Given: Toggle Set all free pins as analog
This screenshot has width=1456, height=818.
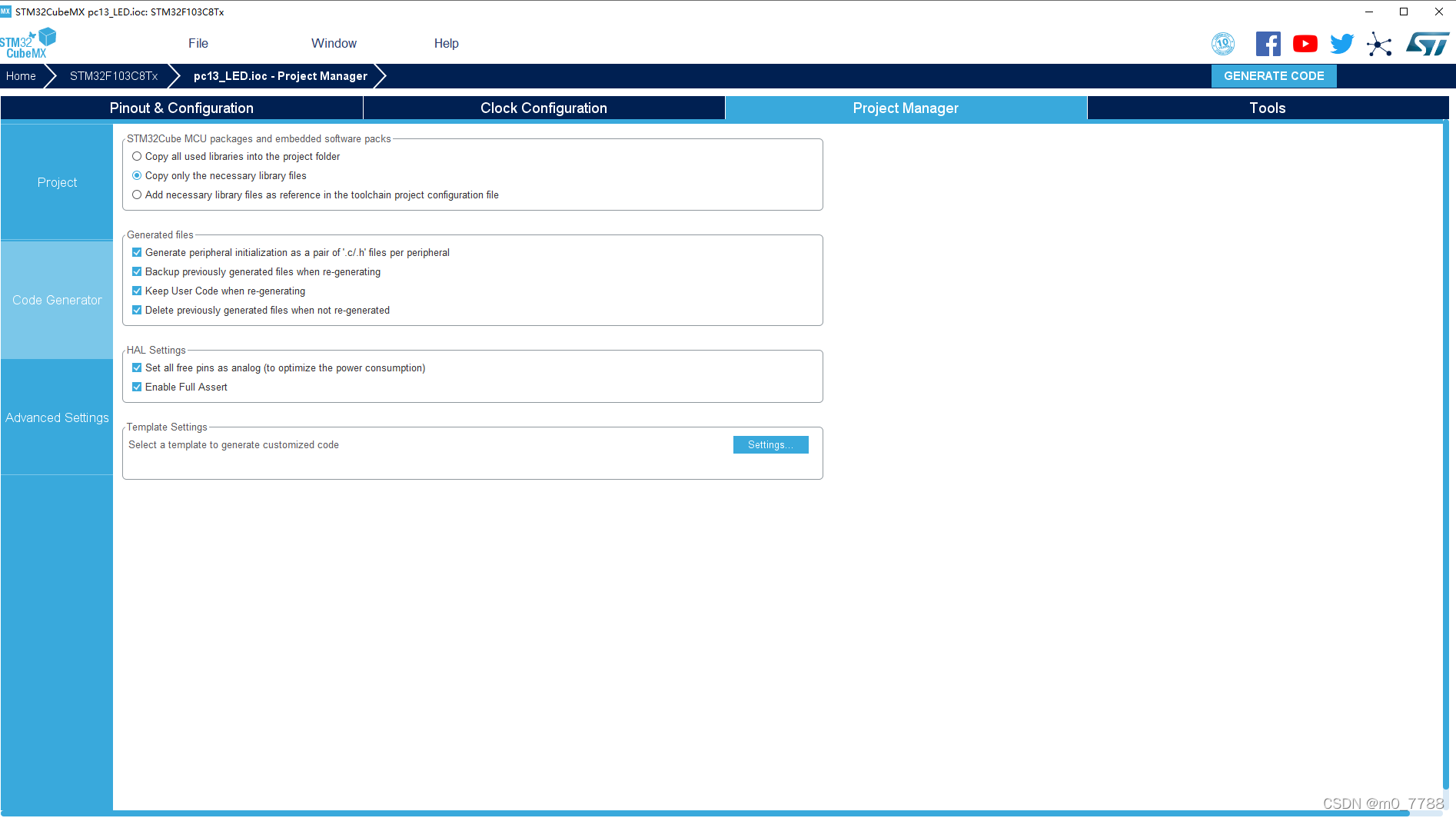Looking at the screenshot, I should point(137,367).
